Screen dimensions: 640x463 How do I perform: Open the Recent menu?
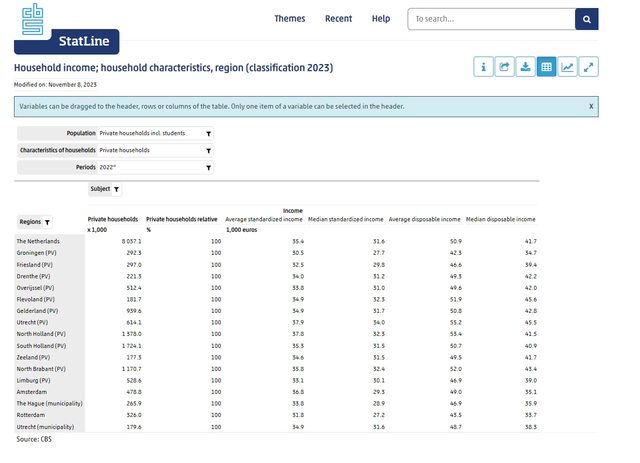[338, 19]
